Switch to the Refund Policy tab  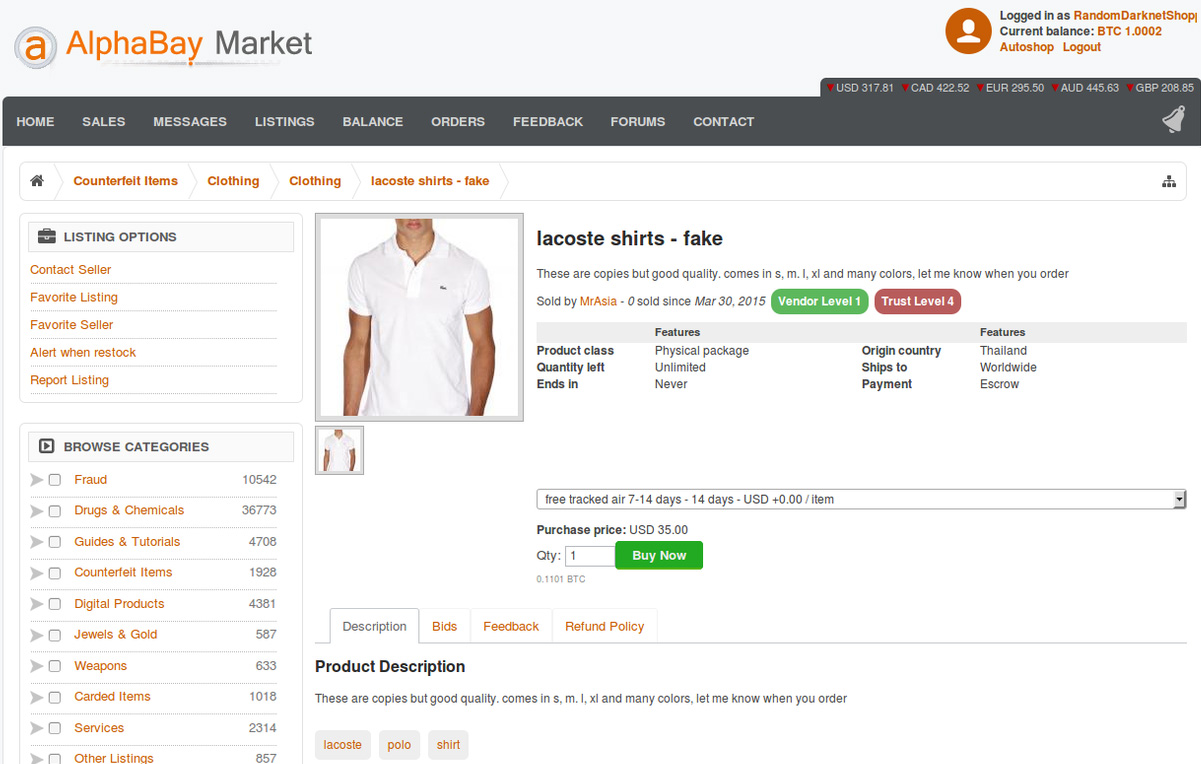[605, 626]
